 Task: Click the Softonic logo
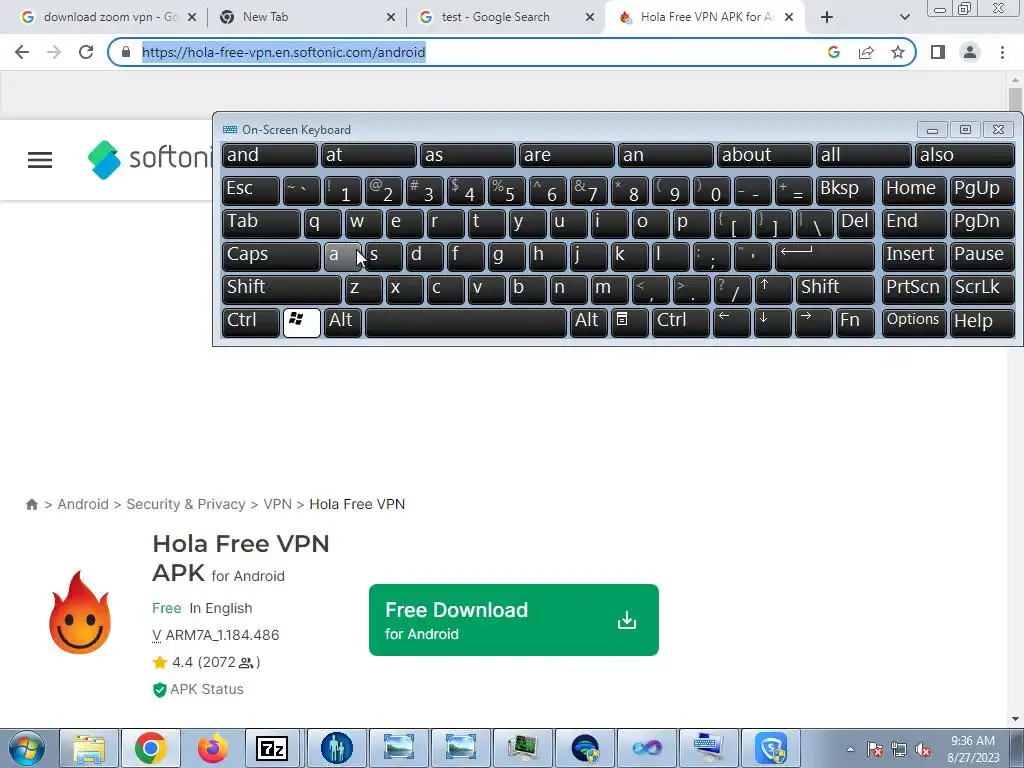(x=150, y=159)
